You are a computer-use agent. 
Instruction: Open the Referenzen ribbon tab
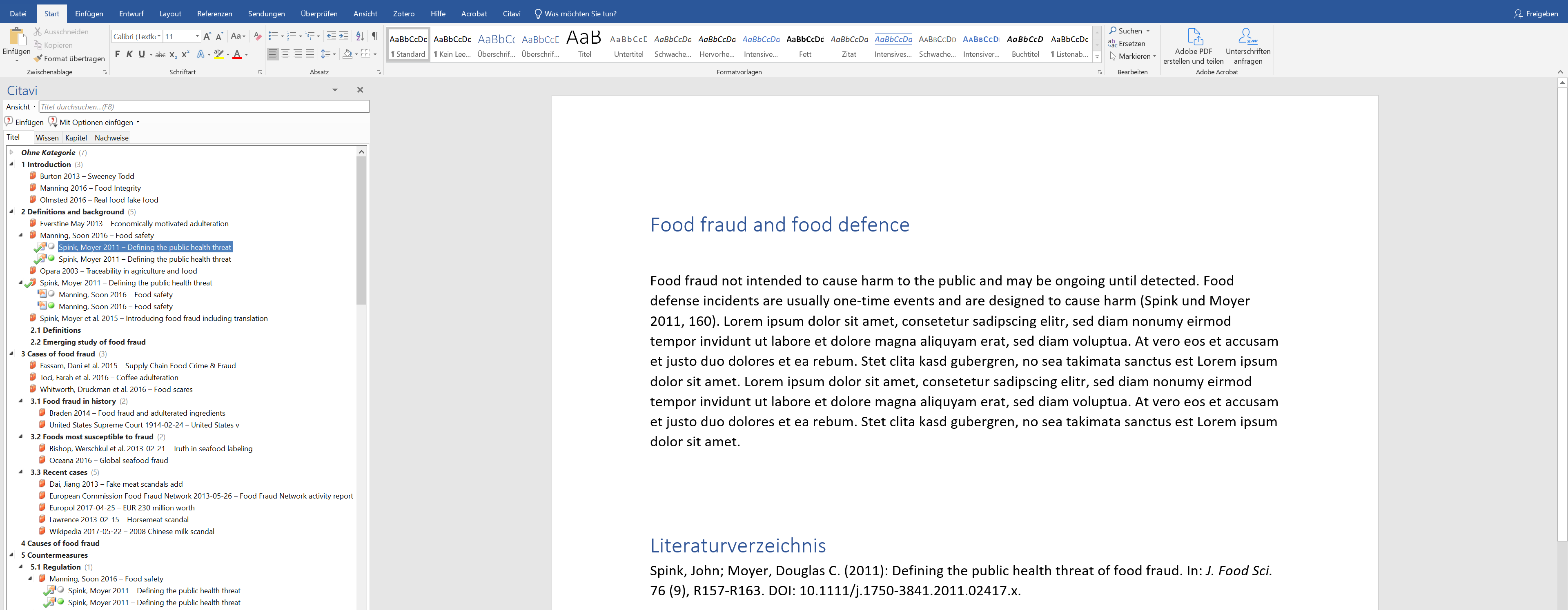coord(215,13)
